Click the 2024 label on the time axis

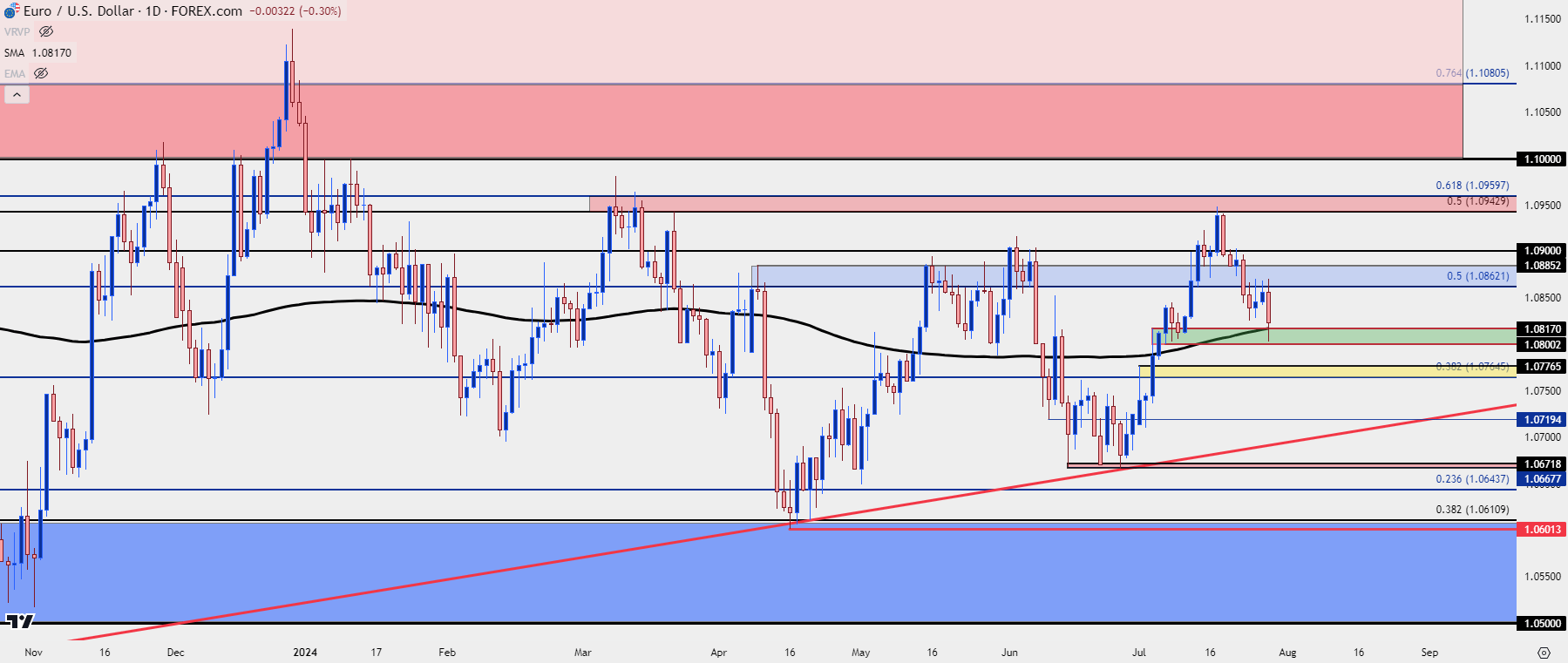(305, 653)
